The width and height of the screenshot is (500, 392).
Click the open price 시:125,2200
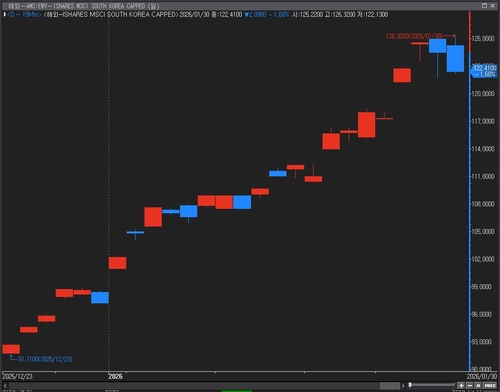click(x=307, y=15)
